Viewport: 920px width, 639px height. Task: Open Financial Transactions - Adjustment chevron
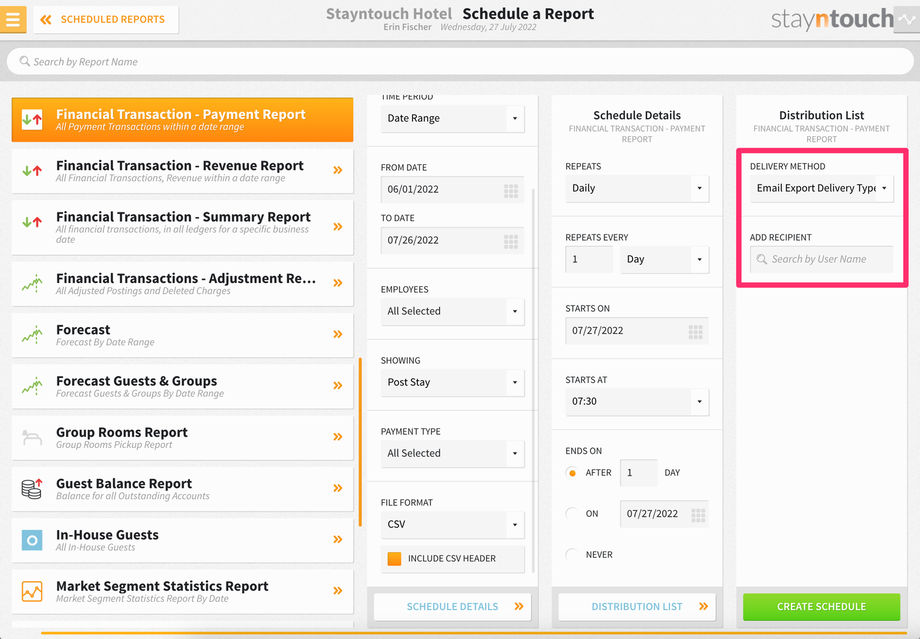pos(338,283)
